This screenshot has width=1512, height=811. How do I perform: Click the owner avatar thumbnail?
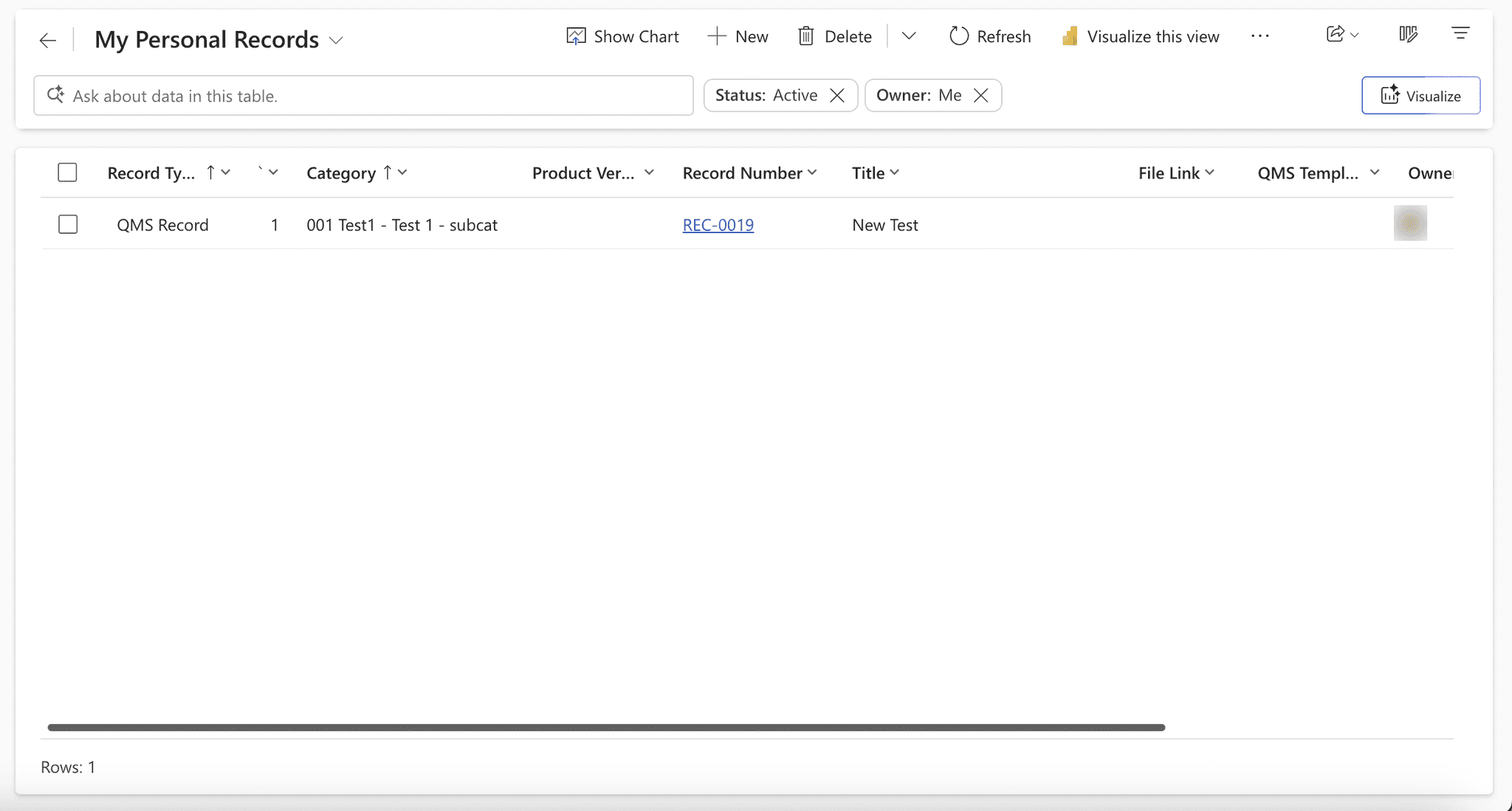(1410, 223)
